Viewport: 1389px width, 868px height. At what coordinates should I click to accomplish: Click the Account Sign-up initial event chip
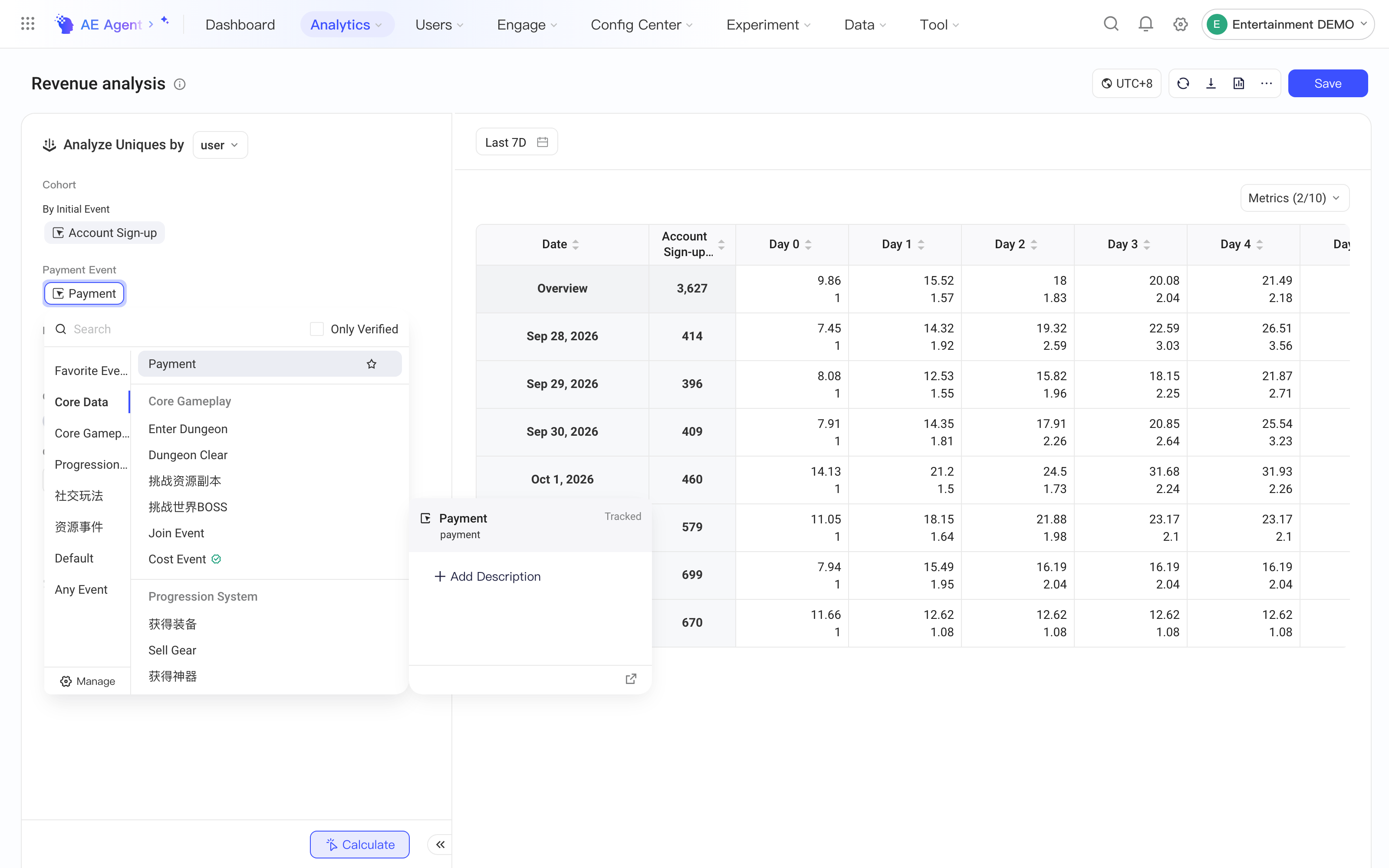pyautogui.click(x=105, y=233)
